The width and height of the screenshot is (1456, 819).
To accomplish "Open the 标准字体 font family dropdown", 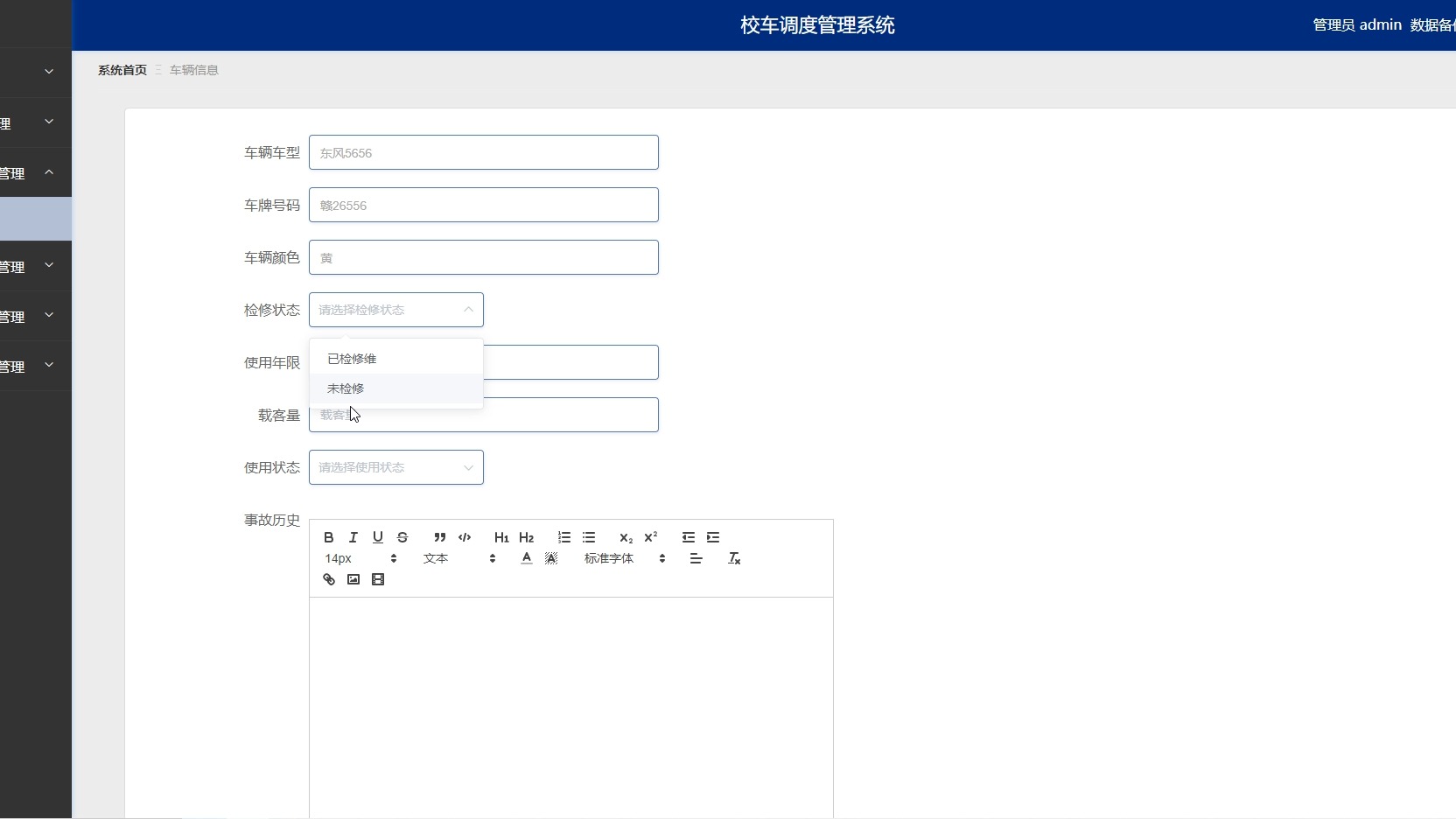I will 625,558.
